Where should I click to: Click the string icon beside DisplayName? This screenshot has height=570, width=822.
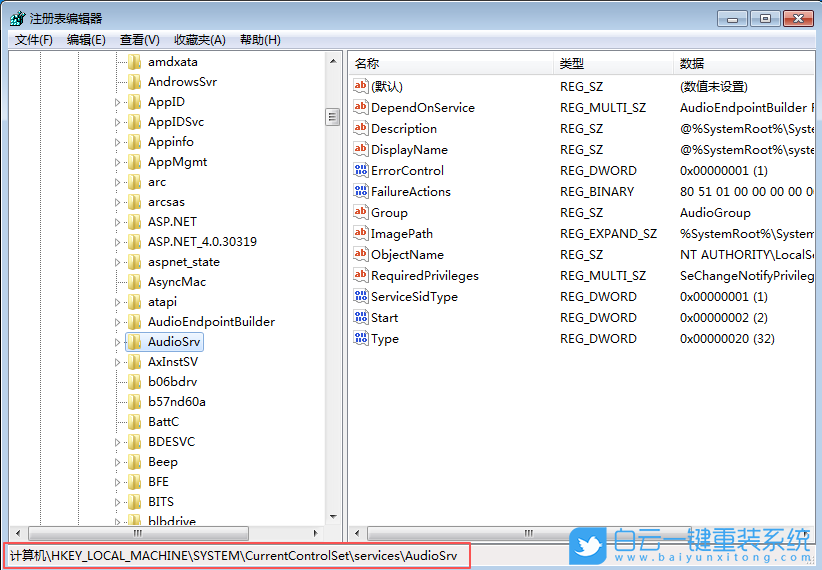(x=361, y=149)
